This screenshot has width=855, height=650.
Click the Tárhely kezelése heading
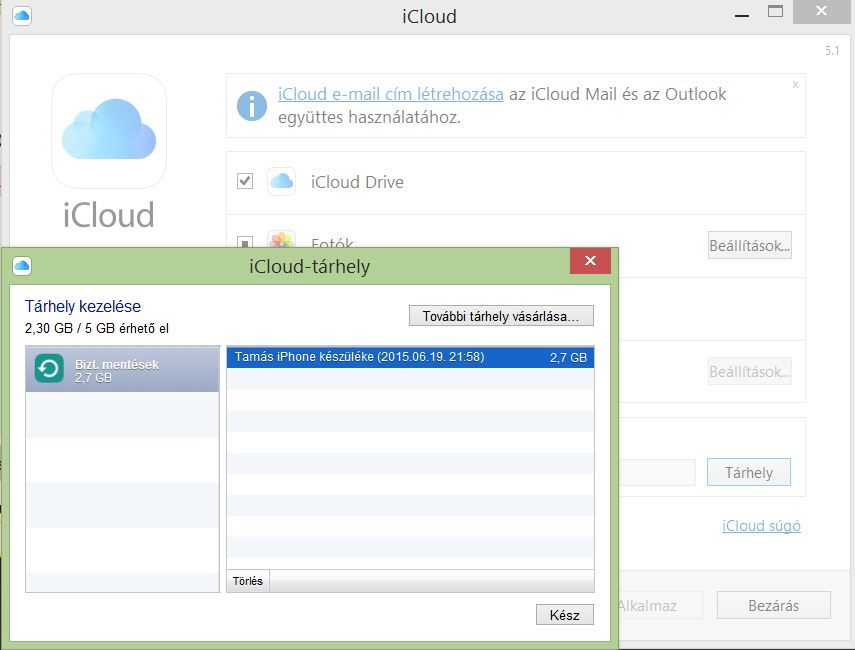(x=83, y=306)
